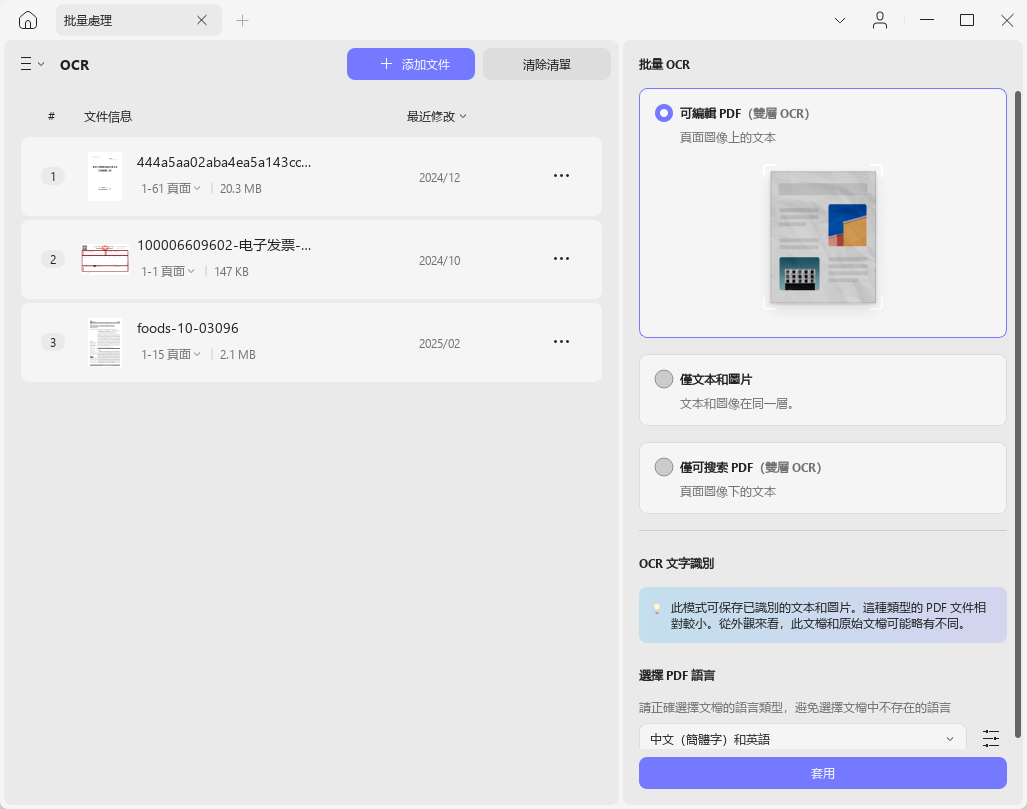
Task: Select 僅文本和圖片 radio option
Action: coord(663,379)
